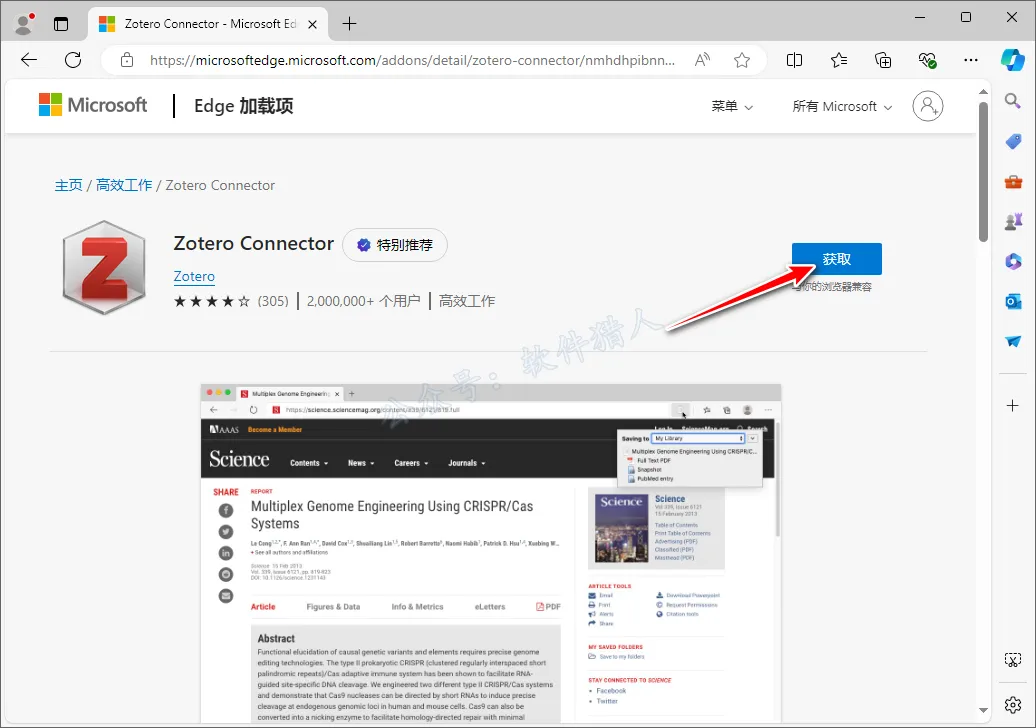
Task: View site information lock icon
Action: click(x=127, y=60)
